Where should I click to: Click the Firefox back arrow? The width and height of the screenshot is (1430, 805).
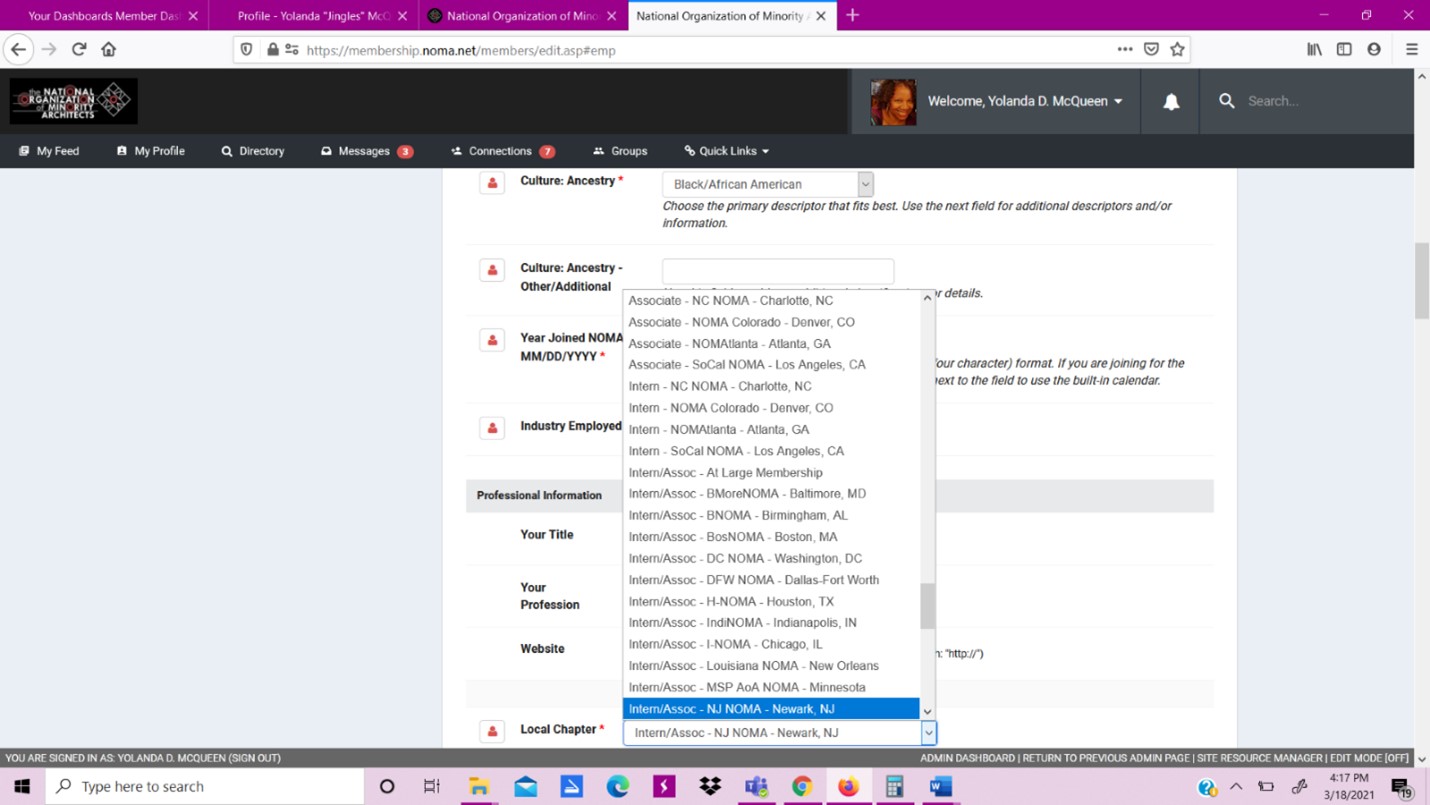pos(18,49)
